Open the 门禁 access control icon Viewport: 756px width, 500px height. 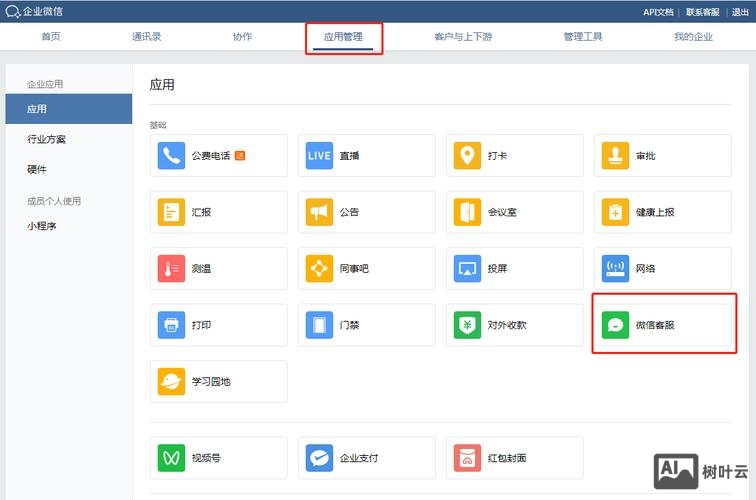pos(319,324)
